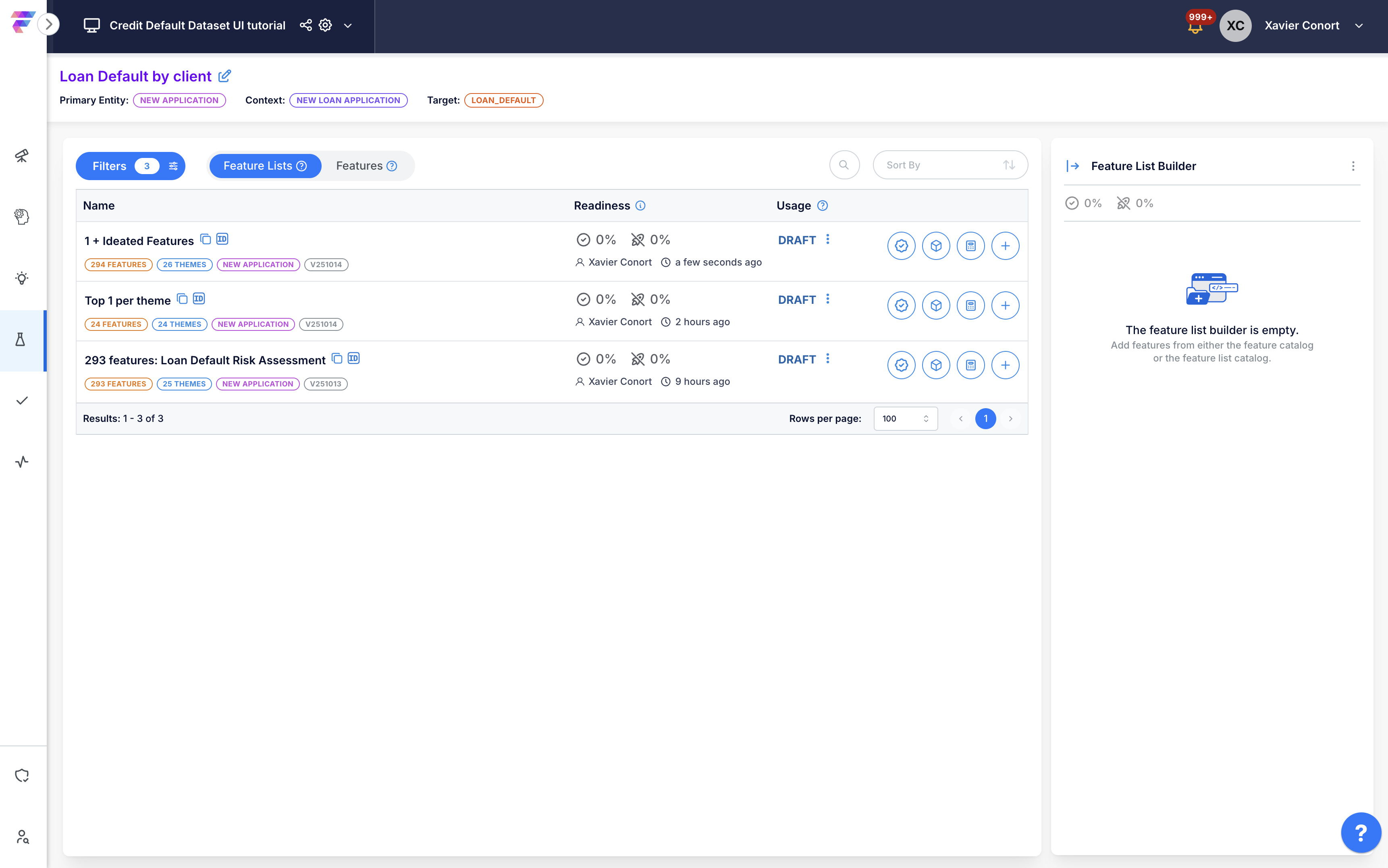Viewport: 1388px width, 868px height.
Task: Click the ID icon beside 1 + Ideated Features
Action: pos(222,239)
